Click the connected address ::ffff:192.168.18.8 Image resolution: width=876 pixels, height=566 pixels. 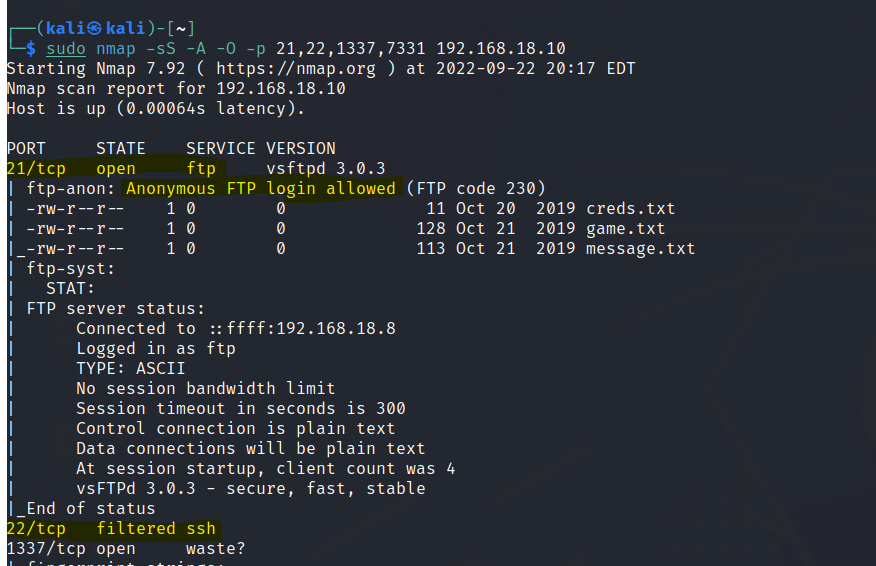pyautogui.click(x=302, y=329)
